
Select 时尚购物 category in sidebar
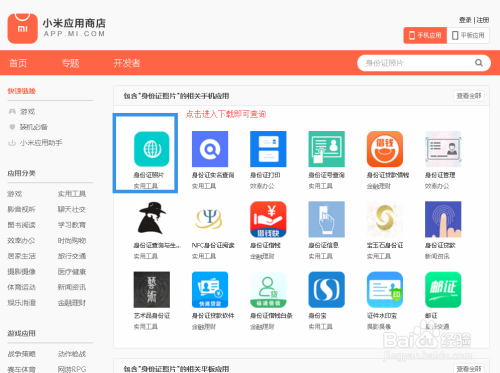72,240
